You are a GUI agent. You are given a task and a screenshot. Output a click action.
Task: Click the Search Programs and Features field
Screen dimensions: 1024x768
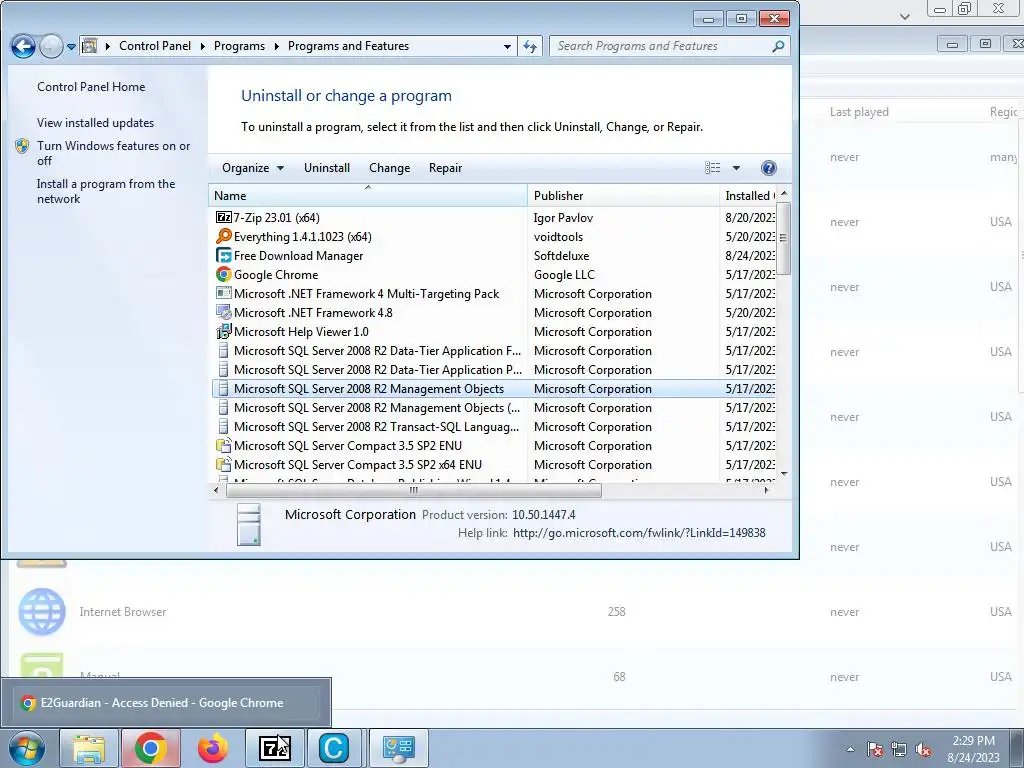[x=669, y=46]
